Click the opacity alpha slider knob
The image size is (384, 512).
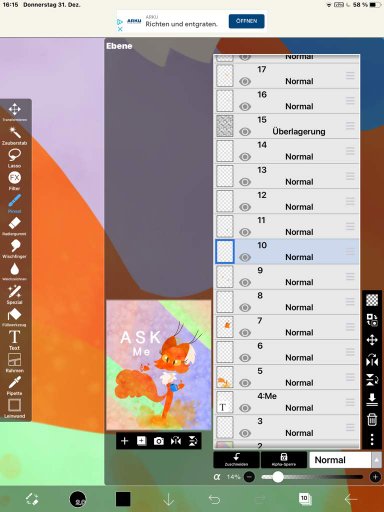point(278,477)
